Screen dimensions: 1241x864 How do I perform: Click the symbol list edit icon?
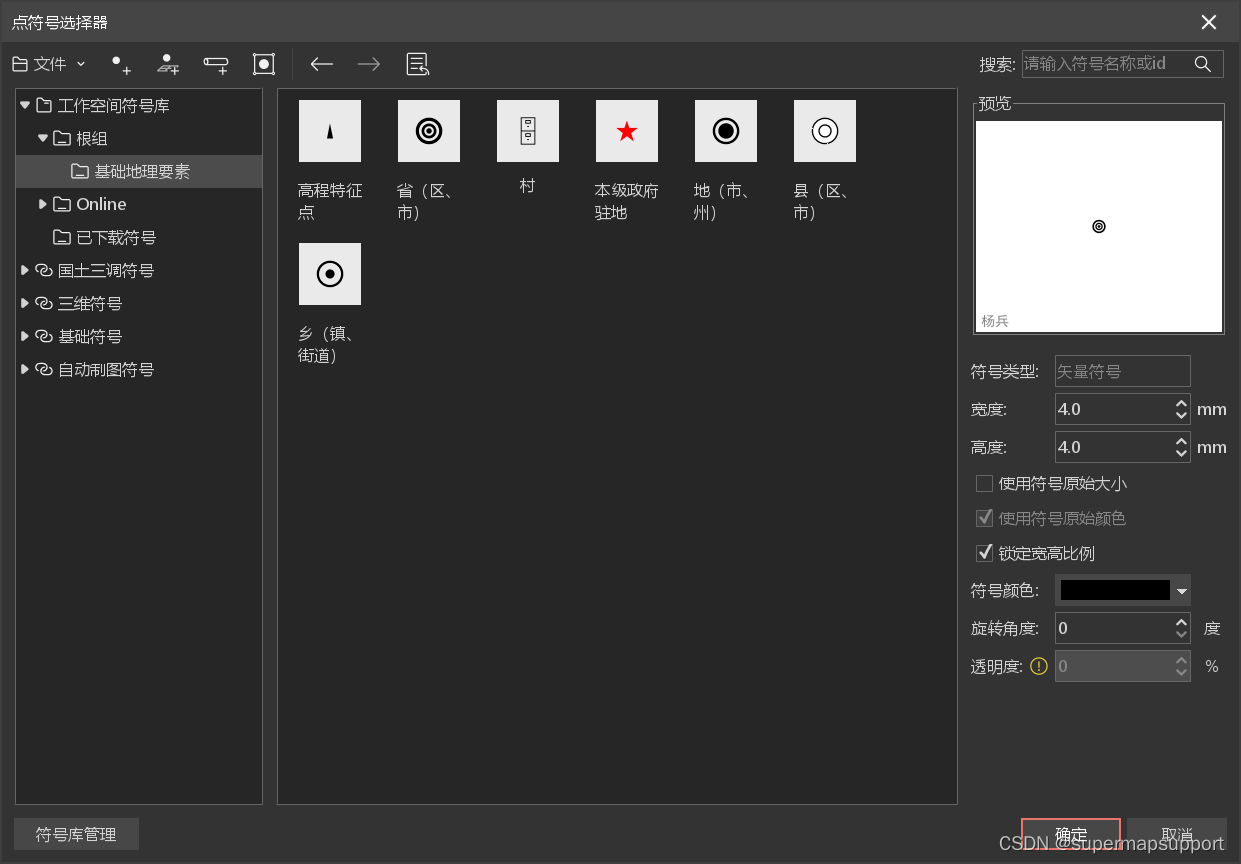(417, 64)
